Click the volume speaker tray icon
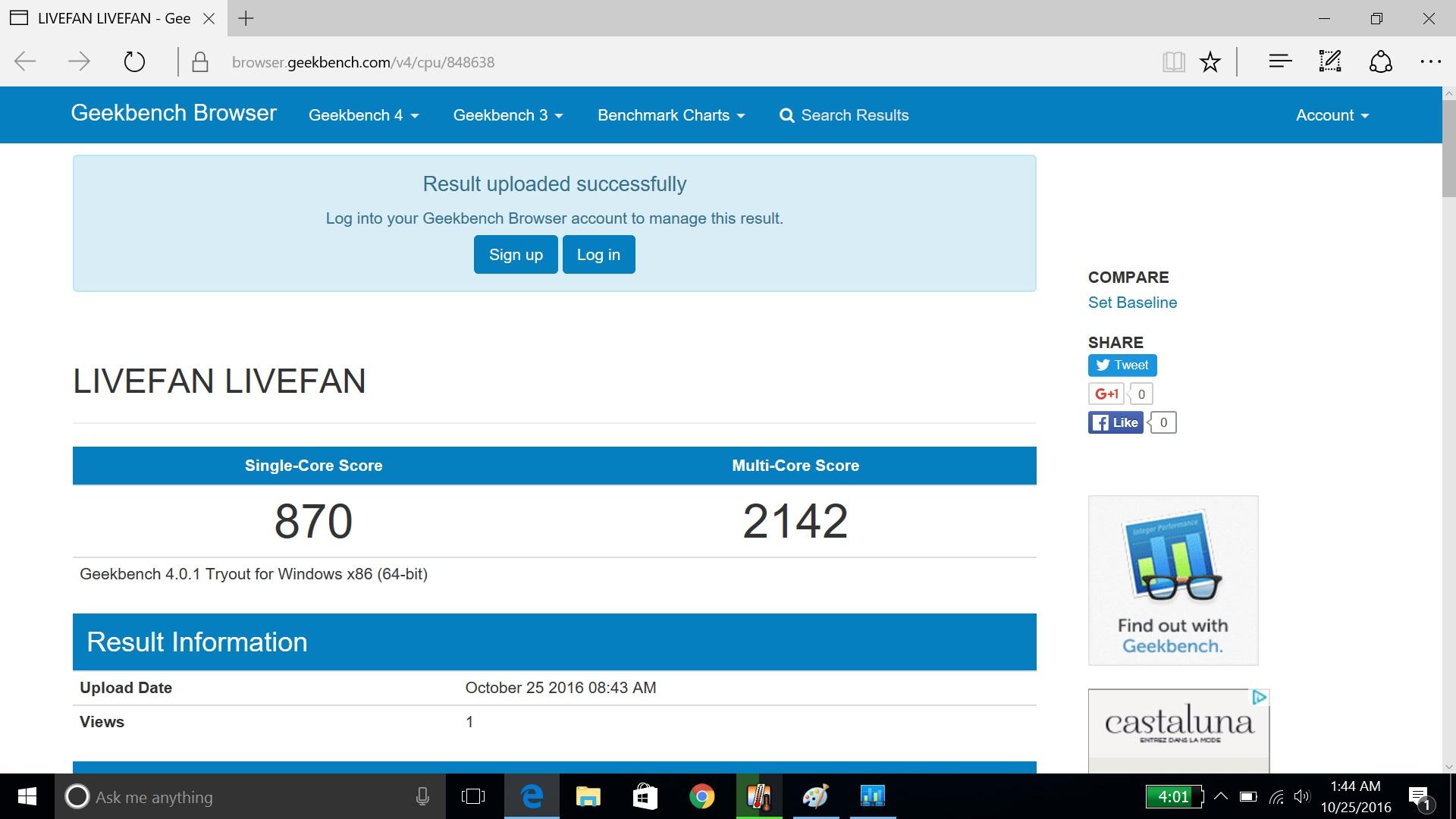Viewport: 1456px width, 819px height. click(x=1302, y=796)
